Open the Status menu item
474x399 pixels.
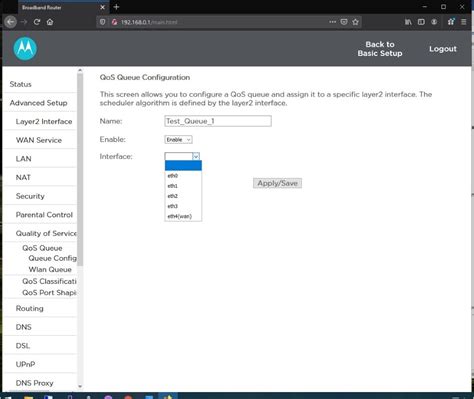(x=20, y=84)
